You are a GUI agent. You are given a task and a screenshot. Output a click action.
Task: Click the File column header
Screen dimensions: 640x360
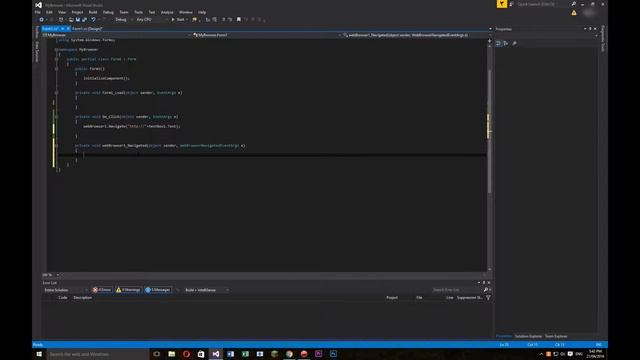[419, 298]
